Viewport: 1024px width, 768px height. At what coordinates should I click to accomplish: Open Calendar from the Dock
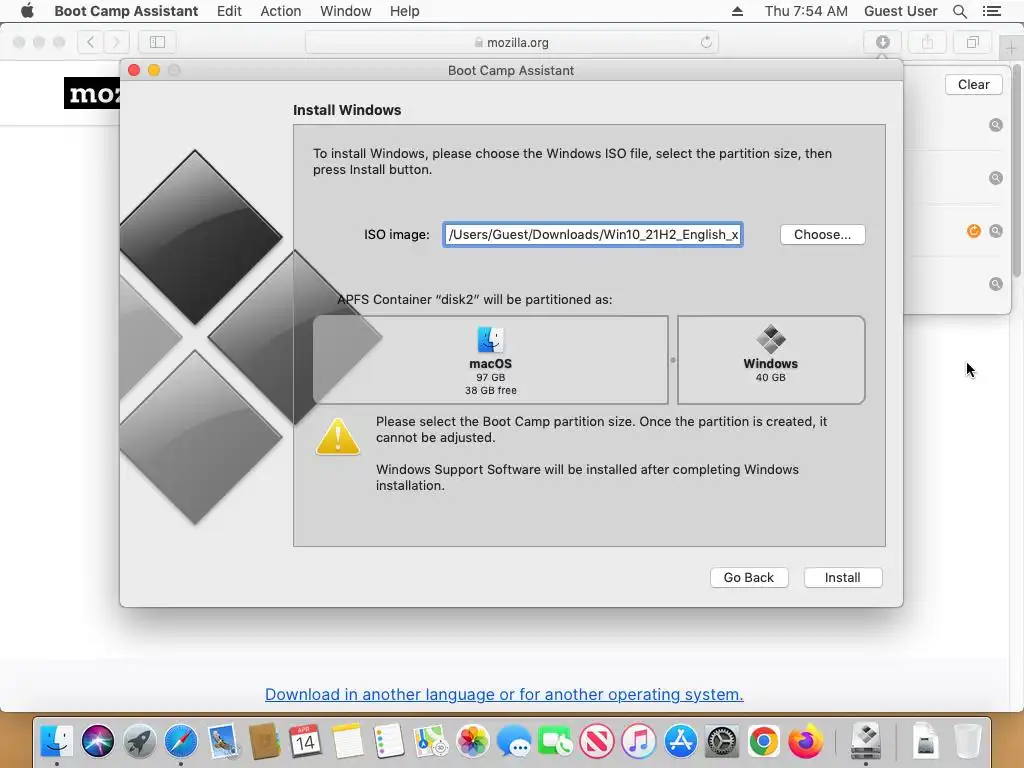click(x=305, y=741)
